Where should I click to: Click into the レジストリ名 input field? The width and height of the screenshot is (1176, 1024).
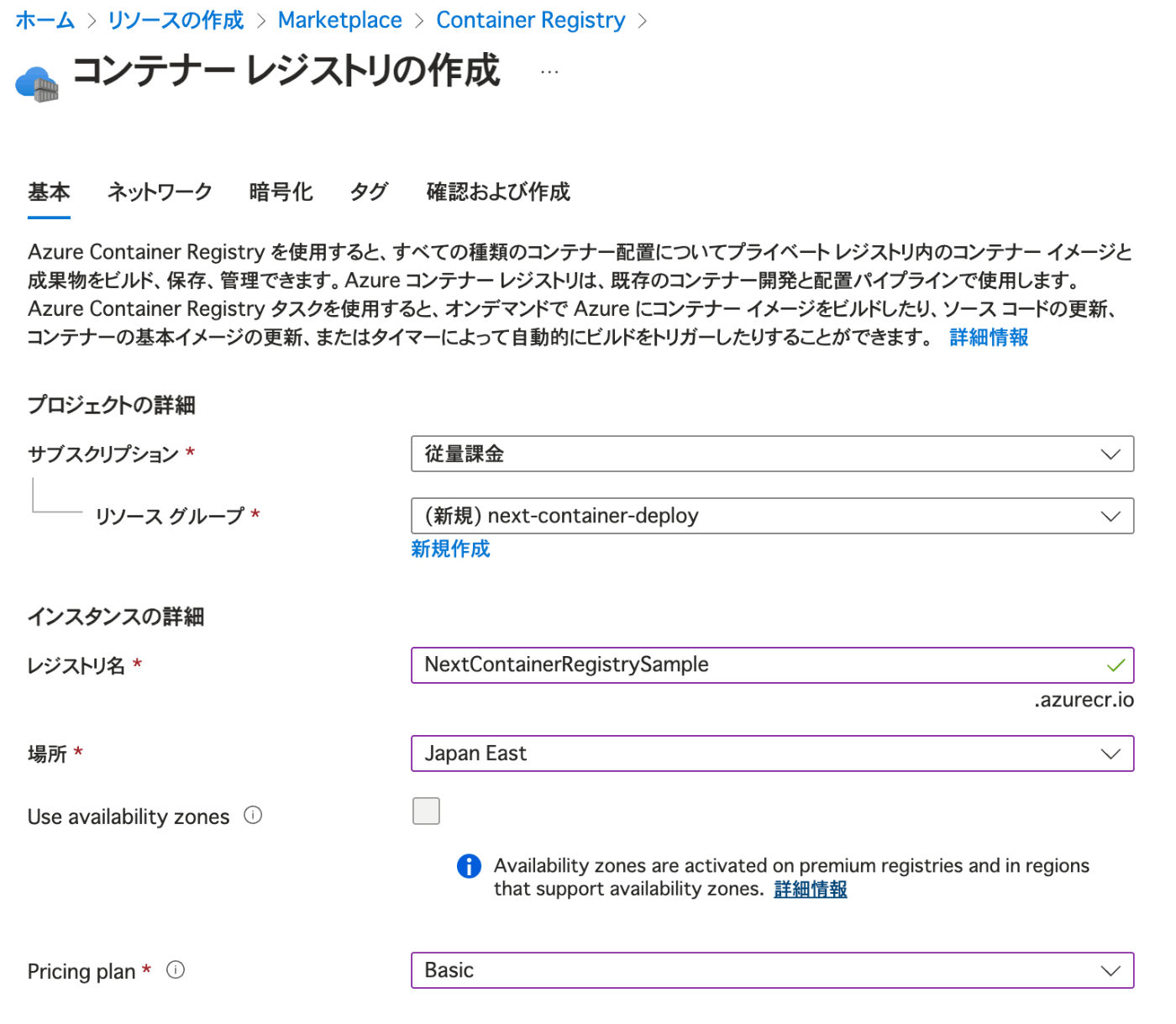click(x=772, y=665)
